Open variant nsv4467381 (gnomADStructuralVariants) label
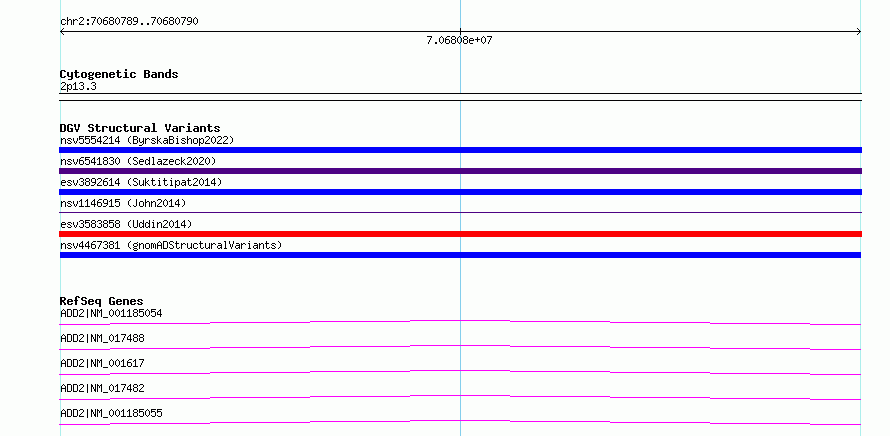The height and width of the screenshot is (436, 890). pos(171,245)
